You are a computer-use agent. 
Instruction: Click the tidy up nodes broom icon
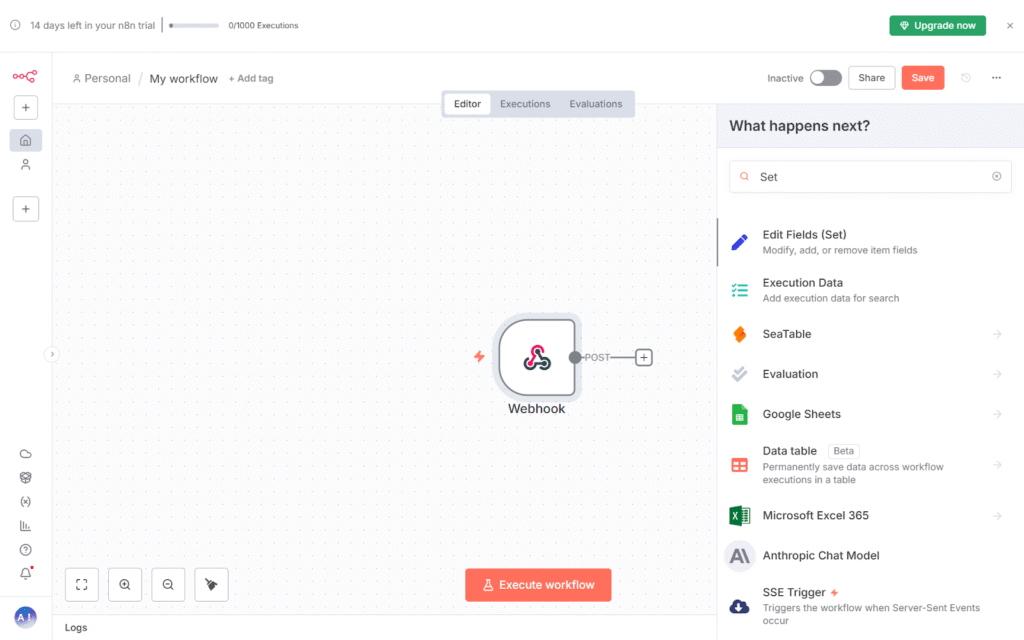click(x=211, y=585)
